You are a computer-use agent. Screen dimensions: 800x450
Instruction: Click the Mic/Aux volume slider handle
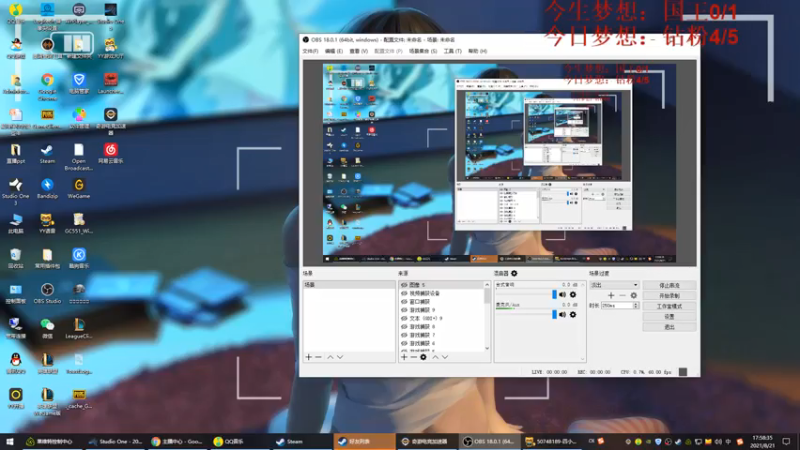554,314
